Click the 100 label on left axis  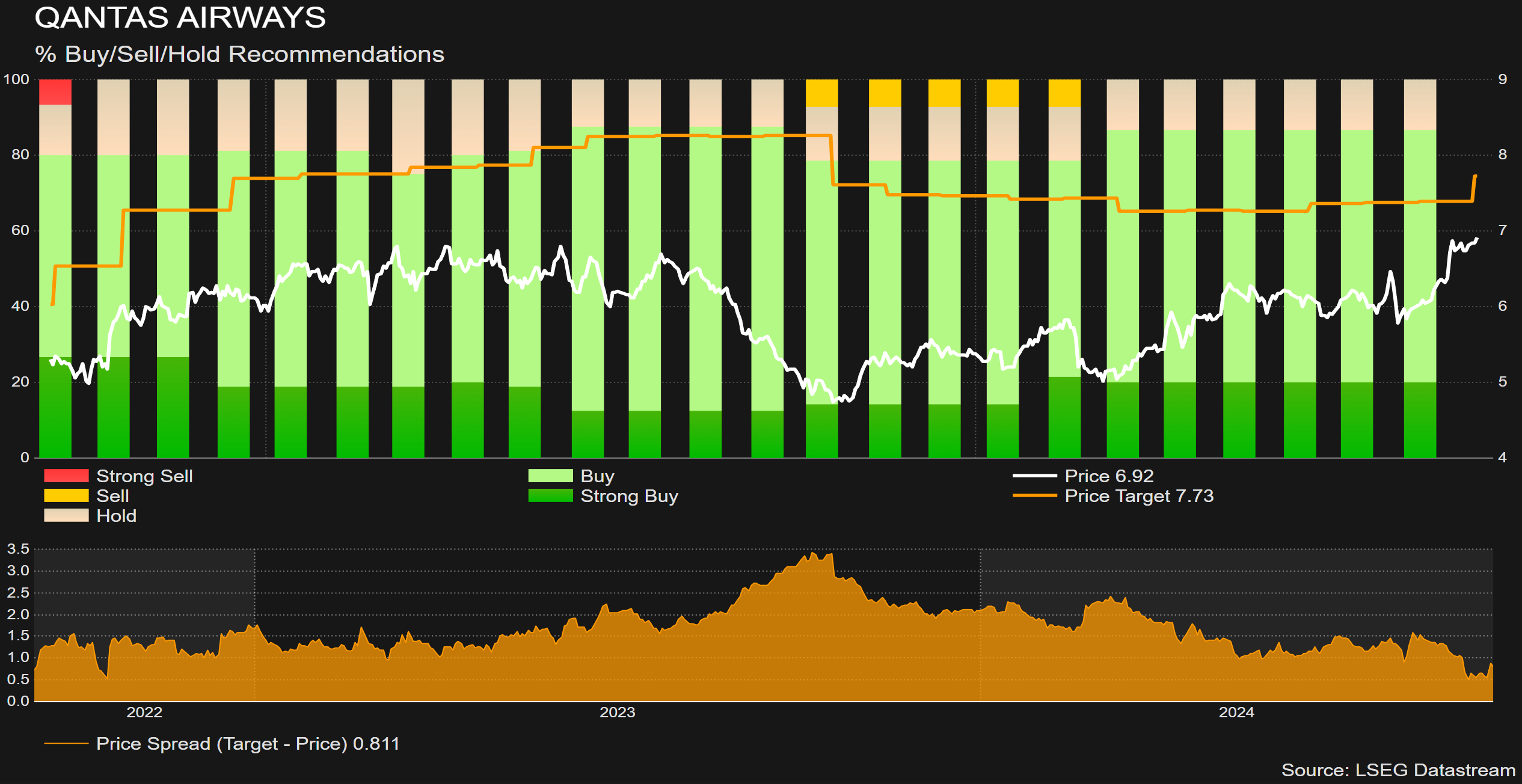coord(16,79)
